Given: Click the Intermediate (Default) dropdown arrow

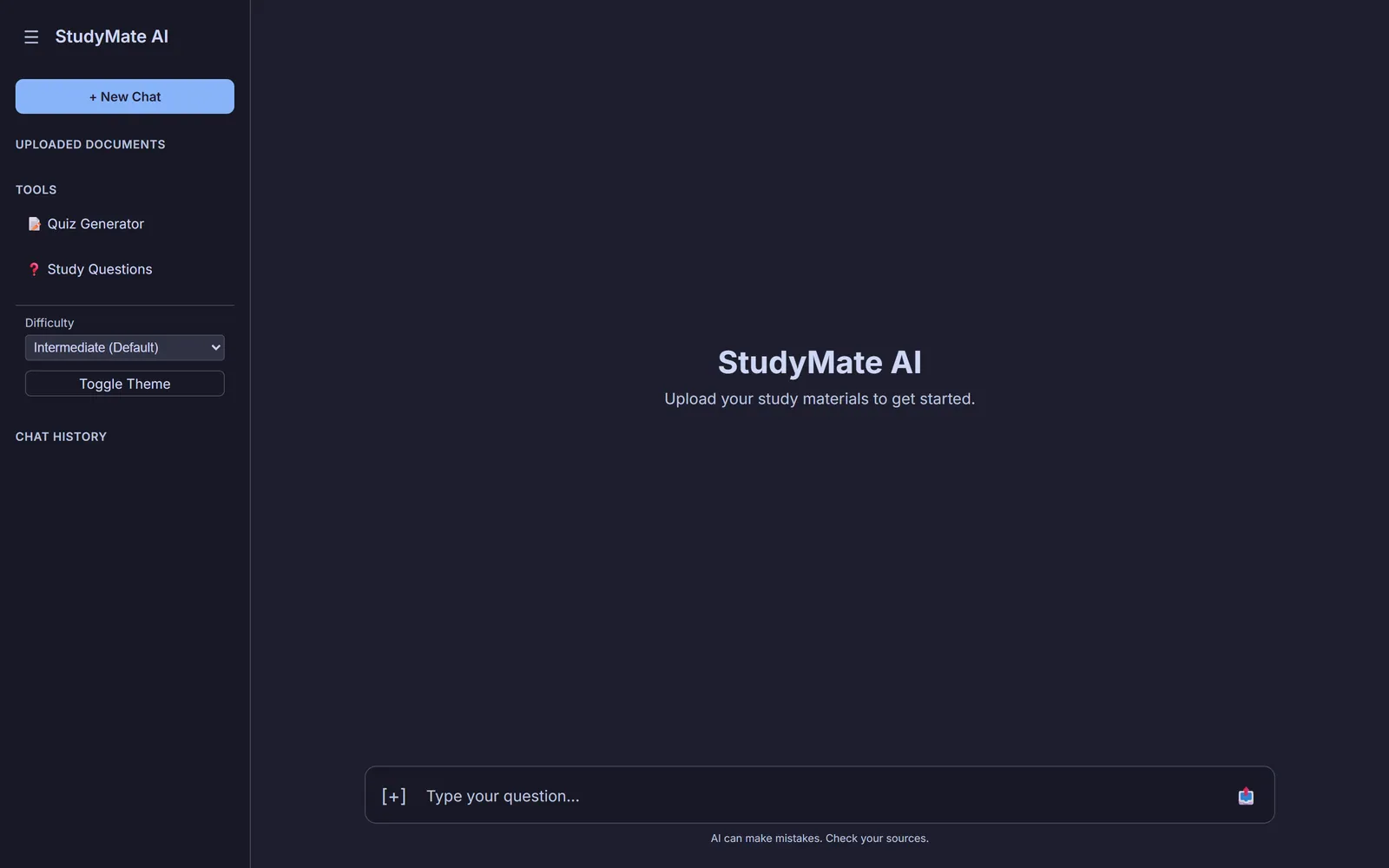Looking at the screenshot, I should tap(215, 347).
